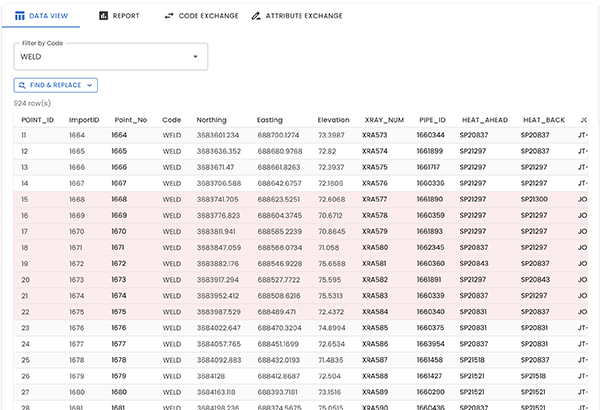Click the HEAT_AHEAD column header
Image resolution: width=600 pixels, height=410 pixels.
click(x=485, y=120)
